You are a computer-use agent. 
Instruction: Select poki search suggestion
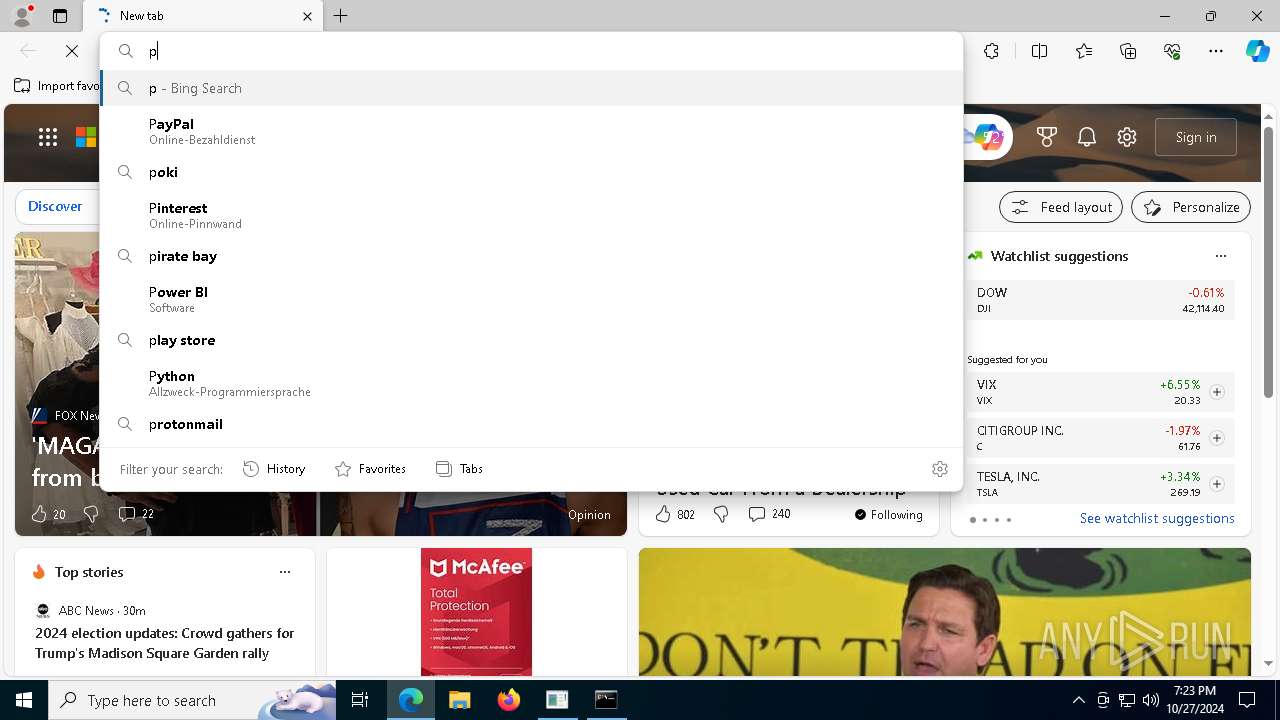(531, 172)
